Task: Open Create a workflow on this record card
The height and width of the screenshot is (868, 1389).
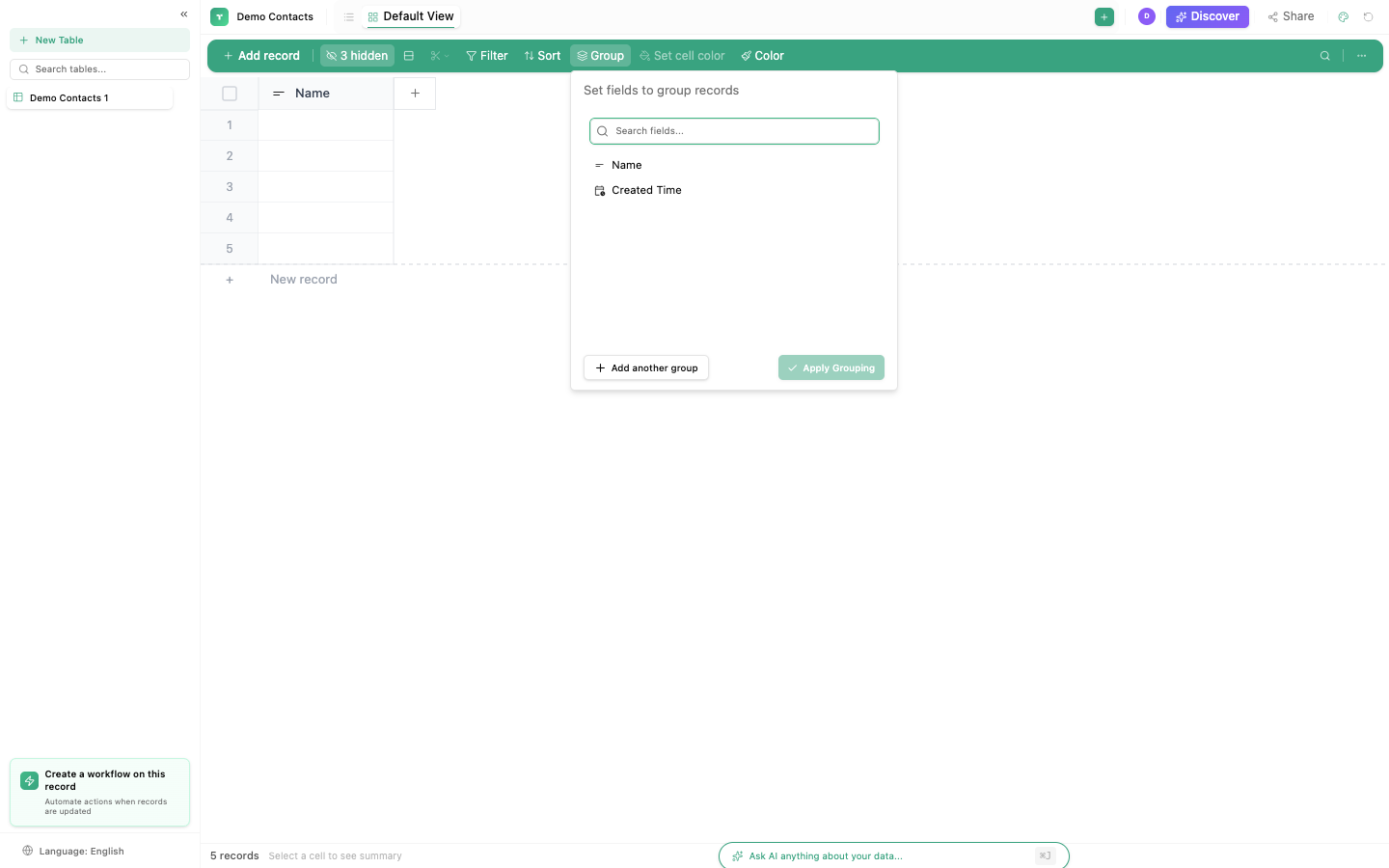Action: point(99,793)
